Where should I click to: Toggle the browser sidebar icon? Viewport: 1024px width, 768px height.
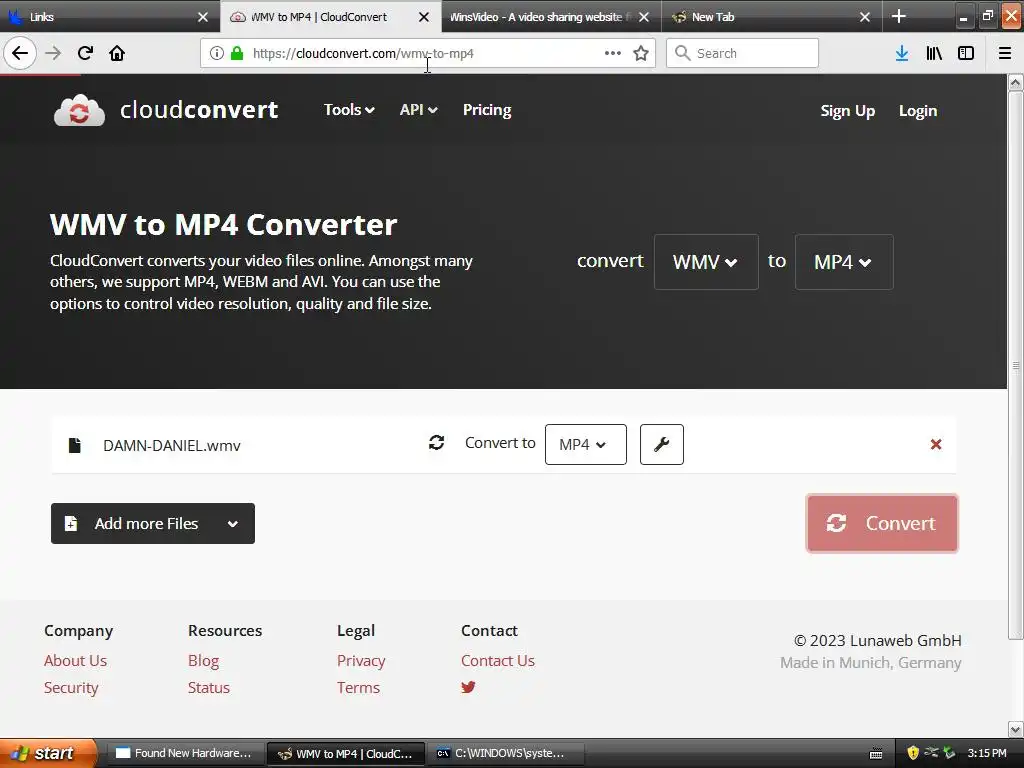(x=966, y=53)
